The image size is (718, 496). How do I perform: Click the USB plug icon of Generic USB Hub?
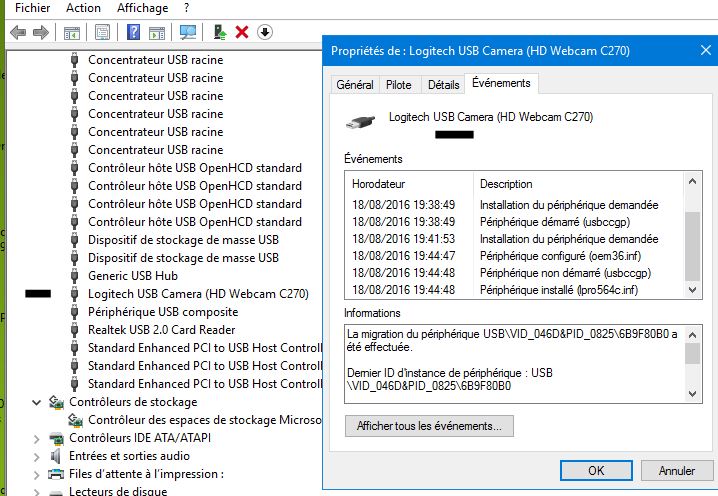74,276
